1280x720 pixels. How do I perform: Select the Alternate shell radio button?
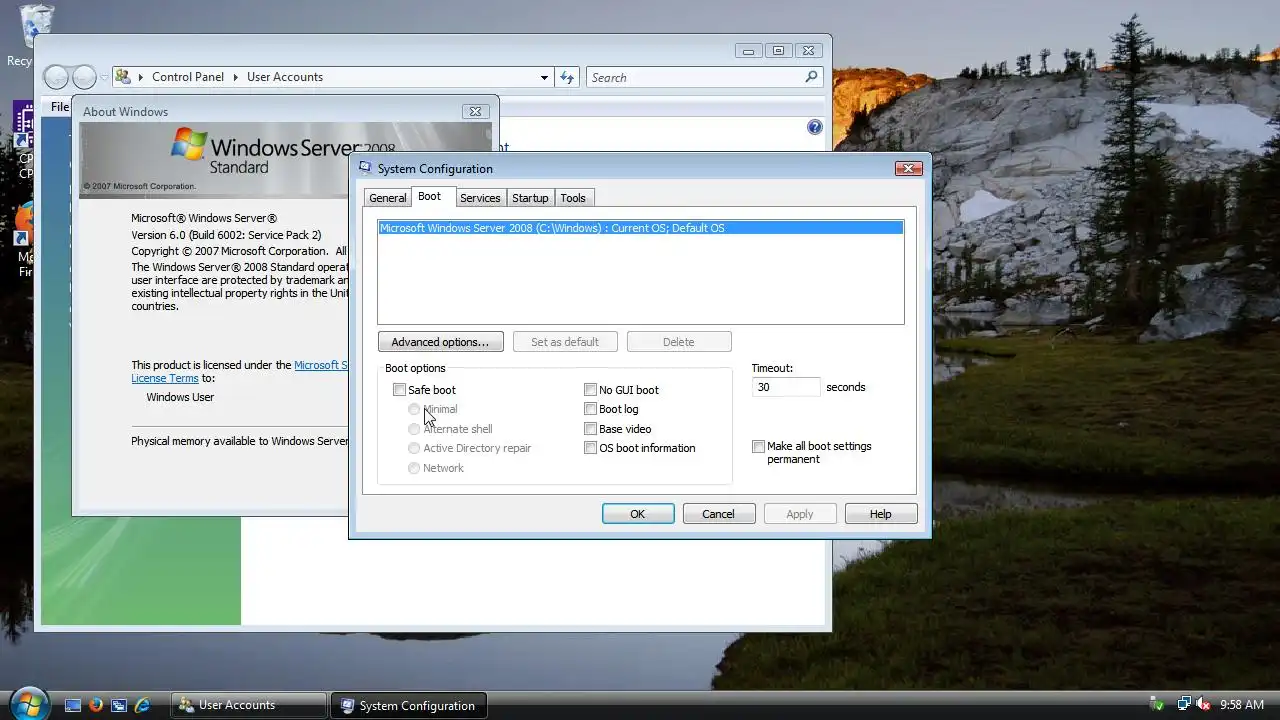[x=414, y=429]
